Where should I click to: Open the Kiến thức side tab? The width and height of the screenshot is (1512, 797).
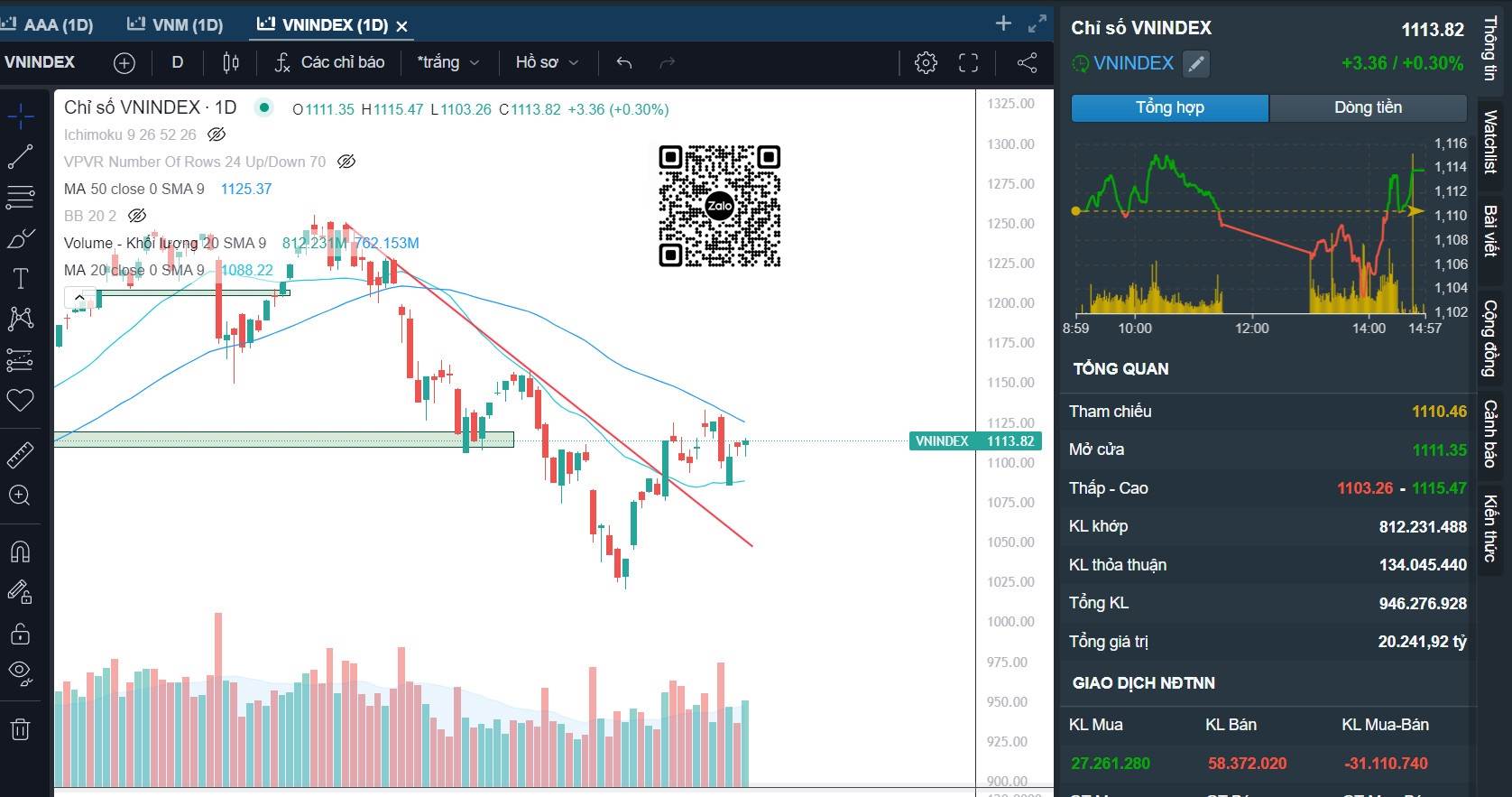1490,529
